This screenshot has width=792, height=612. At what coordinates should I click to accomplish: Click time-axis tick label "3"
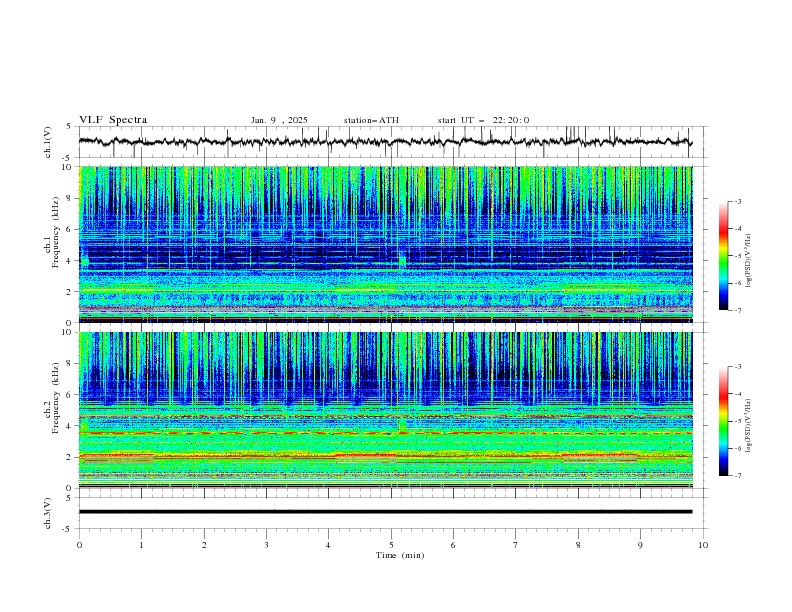click(266, 545)
